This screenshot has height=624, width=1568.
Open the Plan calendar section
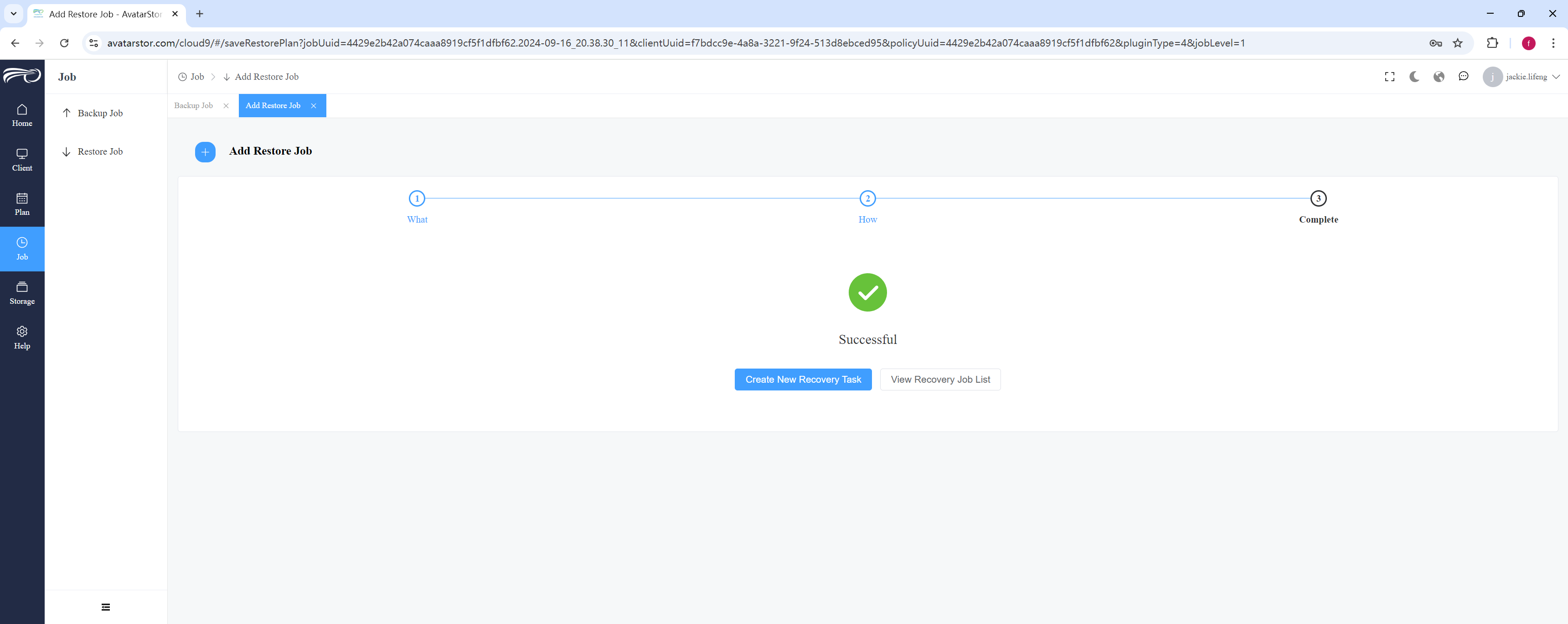point(22,204)
